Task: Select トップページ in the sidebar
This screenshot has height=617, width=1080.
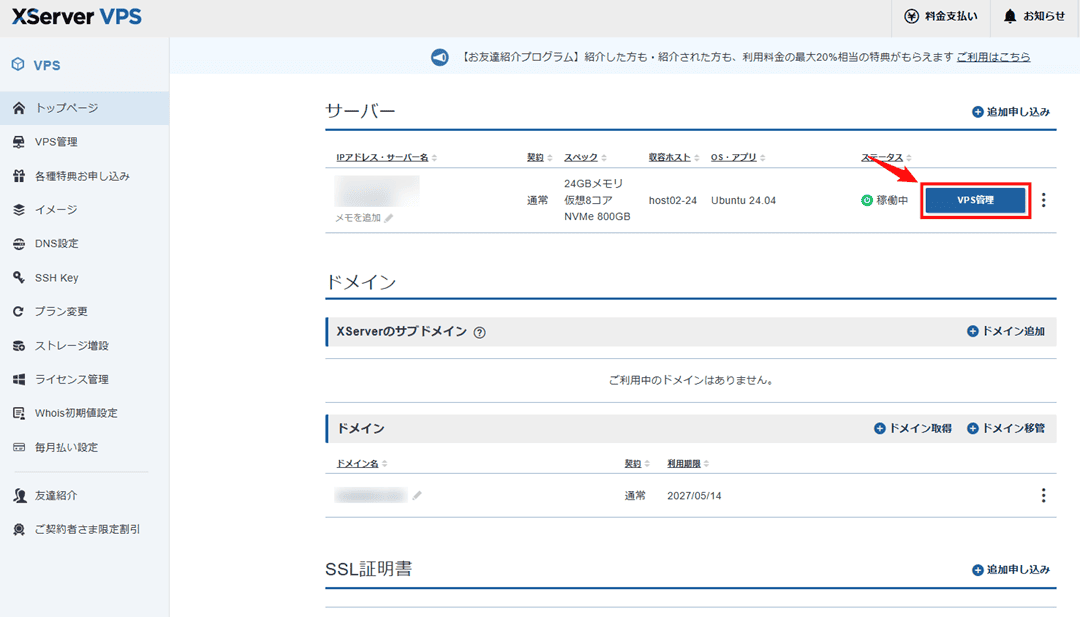Action: click(x=84, y=108)
